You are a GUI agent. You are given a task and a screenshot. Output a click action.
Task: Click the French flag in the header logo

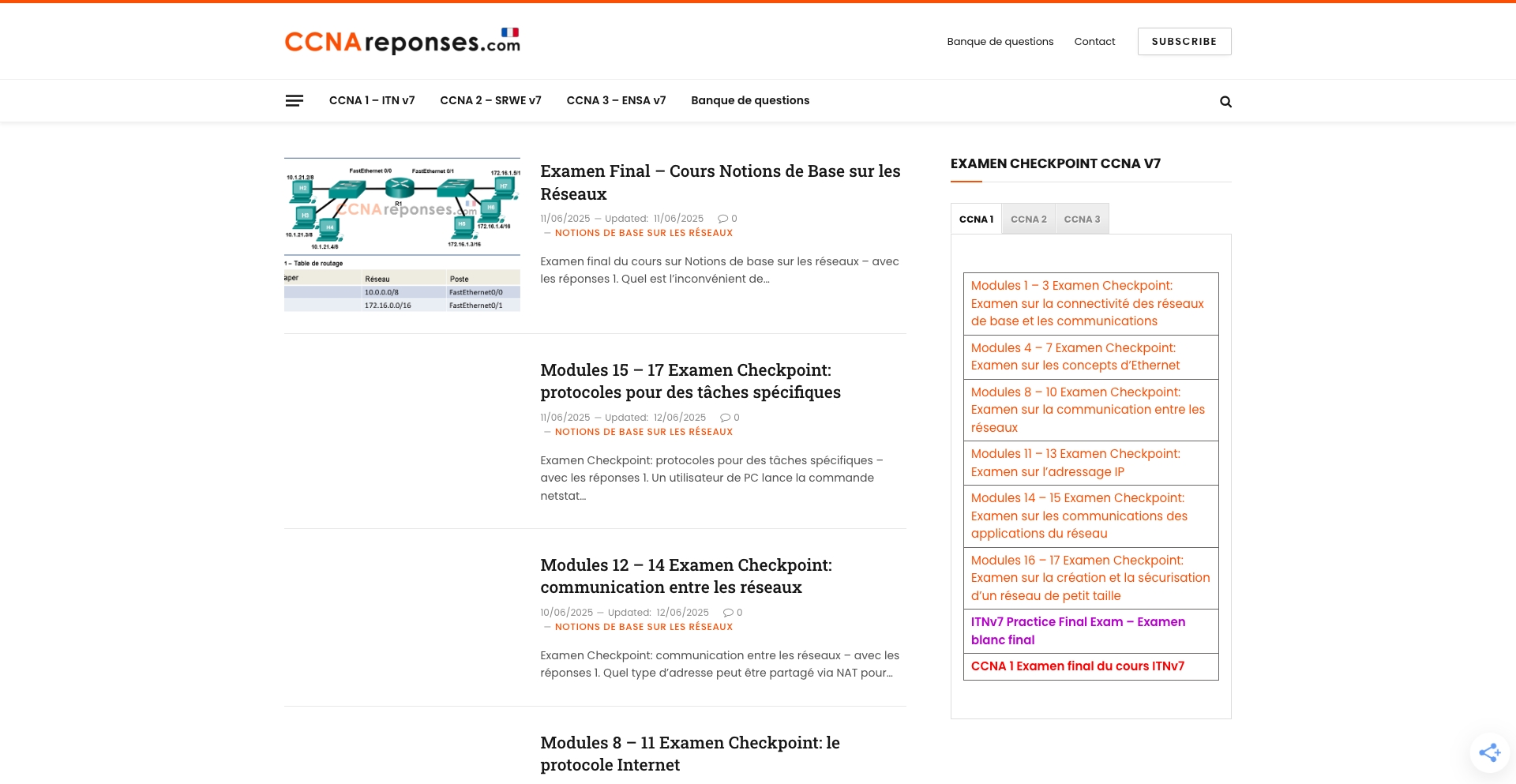click(x=511, y=34)
